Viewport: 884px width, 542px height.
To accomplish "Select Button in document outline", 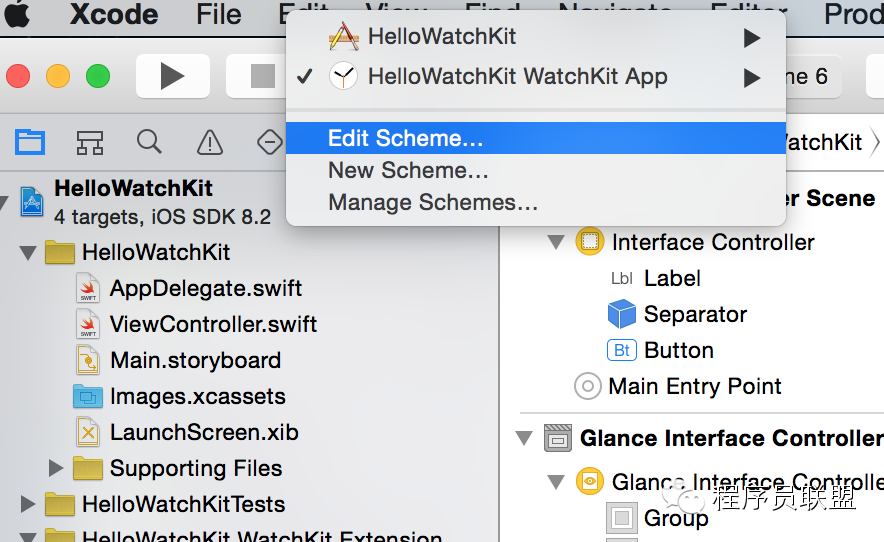I will pyautogui.click(x=679, y=350).
